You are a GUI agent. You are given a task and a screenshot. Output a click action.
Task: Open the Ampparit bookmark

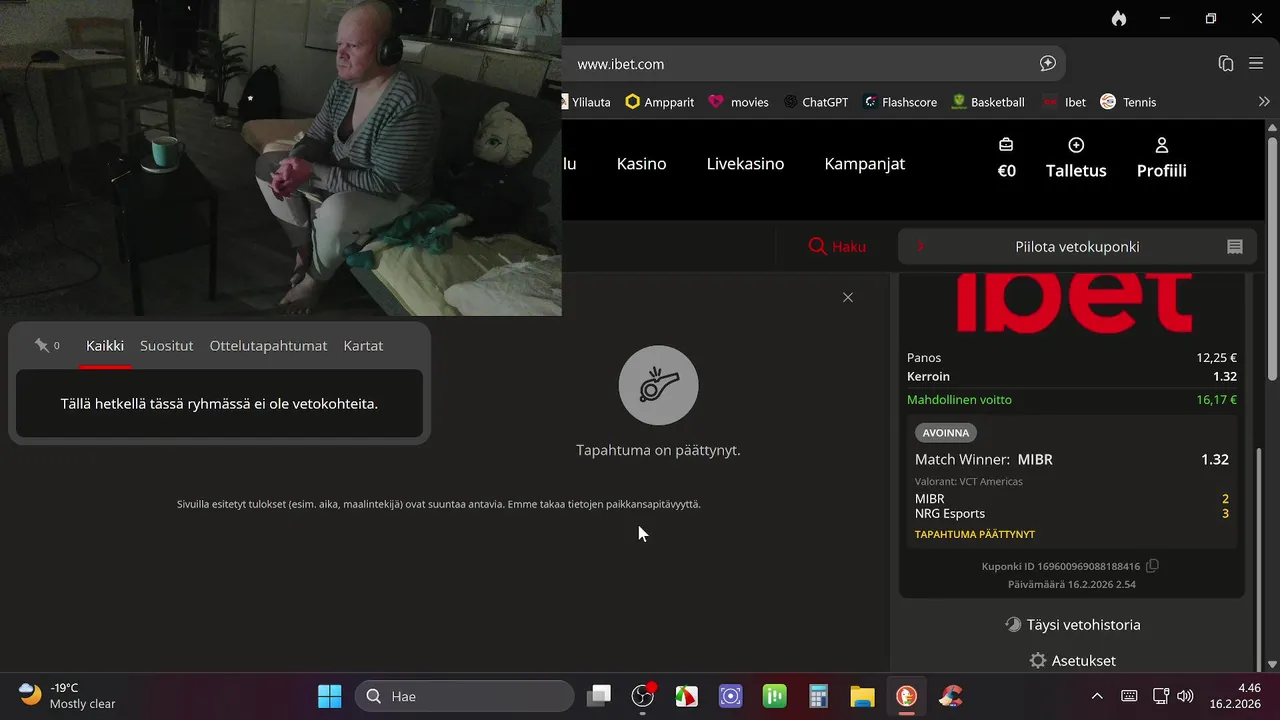click(659, 102)
